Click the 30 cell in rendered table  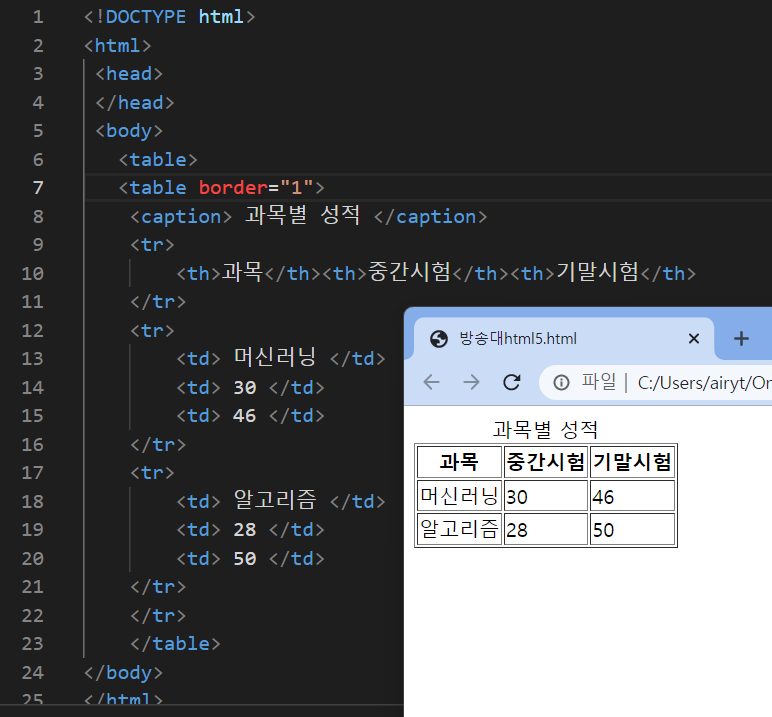pos(546,495)
